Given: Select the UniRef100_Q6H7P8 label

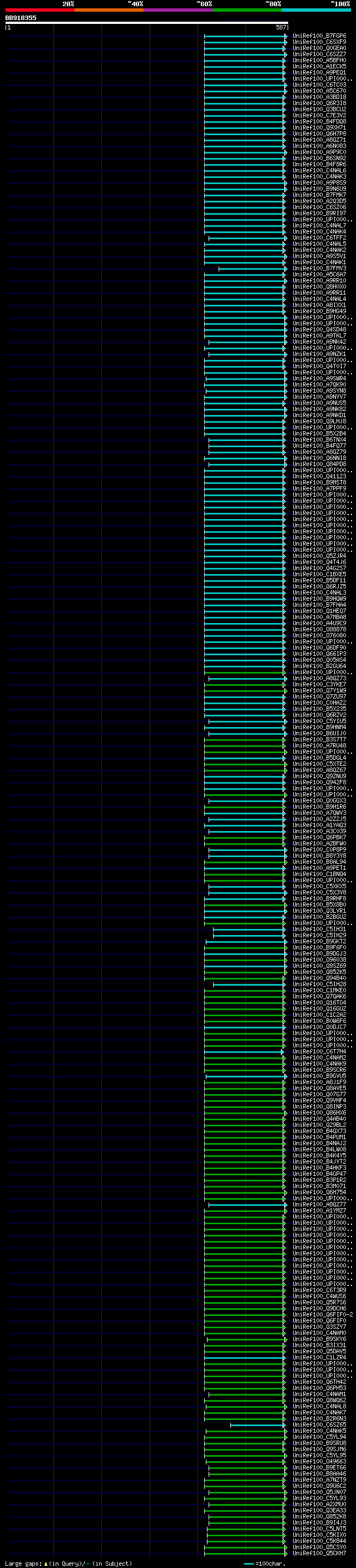Looking at the screenshot, I should point(319,134).
